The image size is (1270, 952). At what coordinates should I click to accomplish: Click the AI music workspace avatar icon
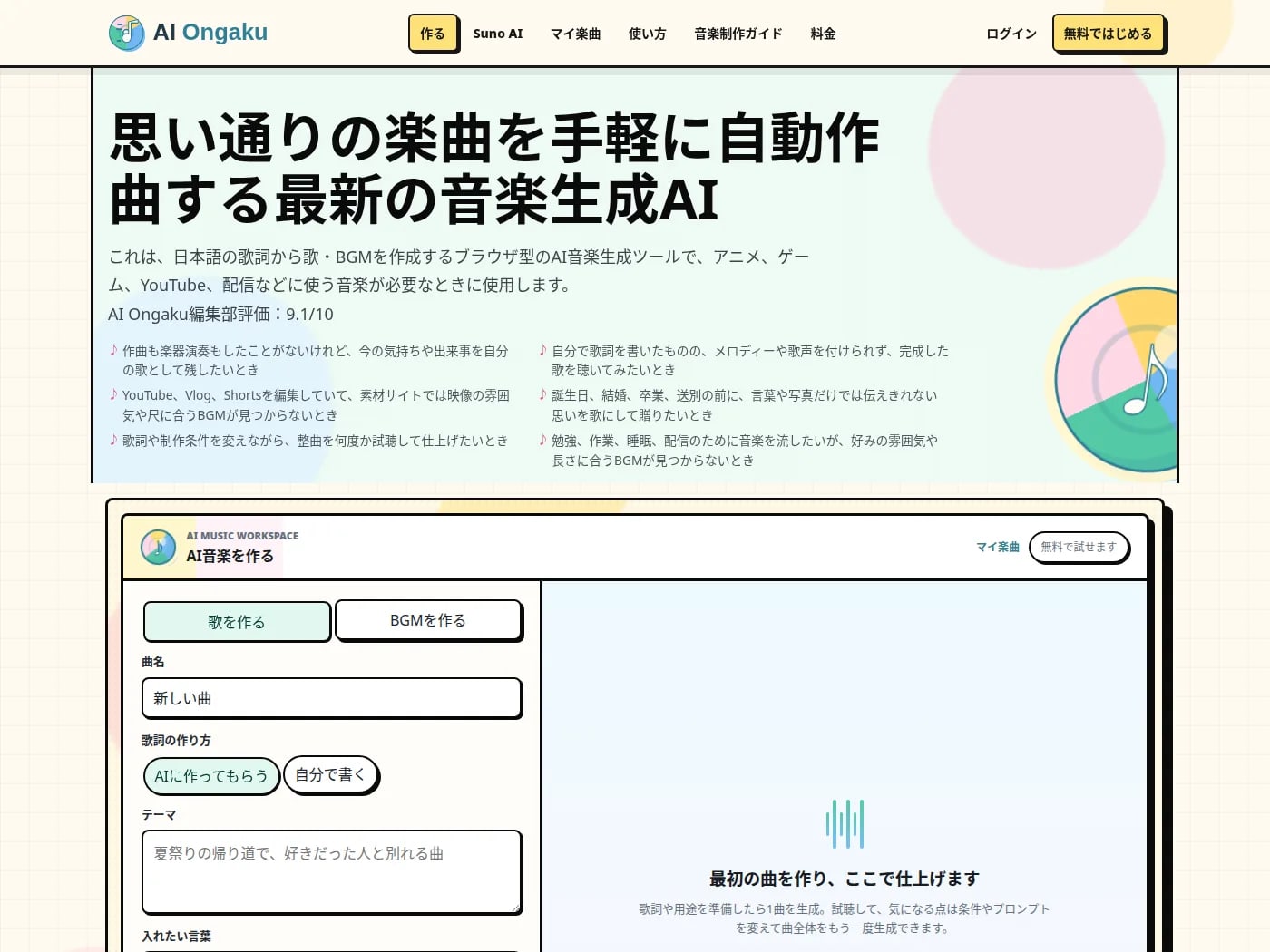coord(159,547)
